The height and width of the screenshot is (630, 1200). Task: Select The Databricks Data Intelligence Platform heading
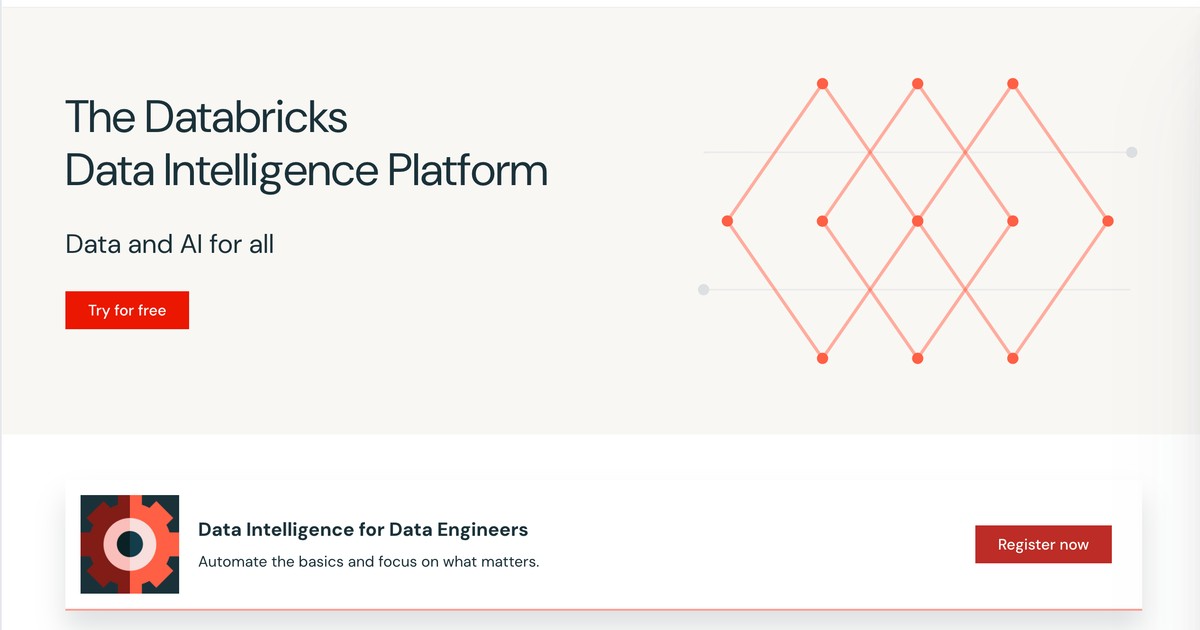(306, 144)
